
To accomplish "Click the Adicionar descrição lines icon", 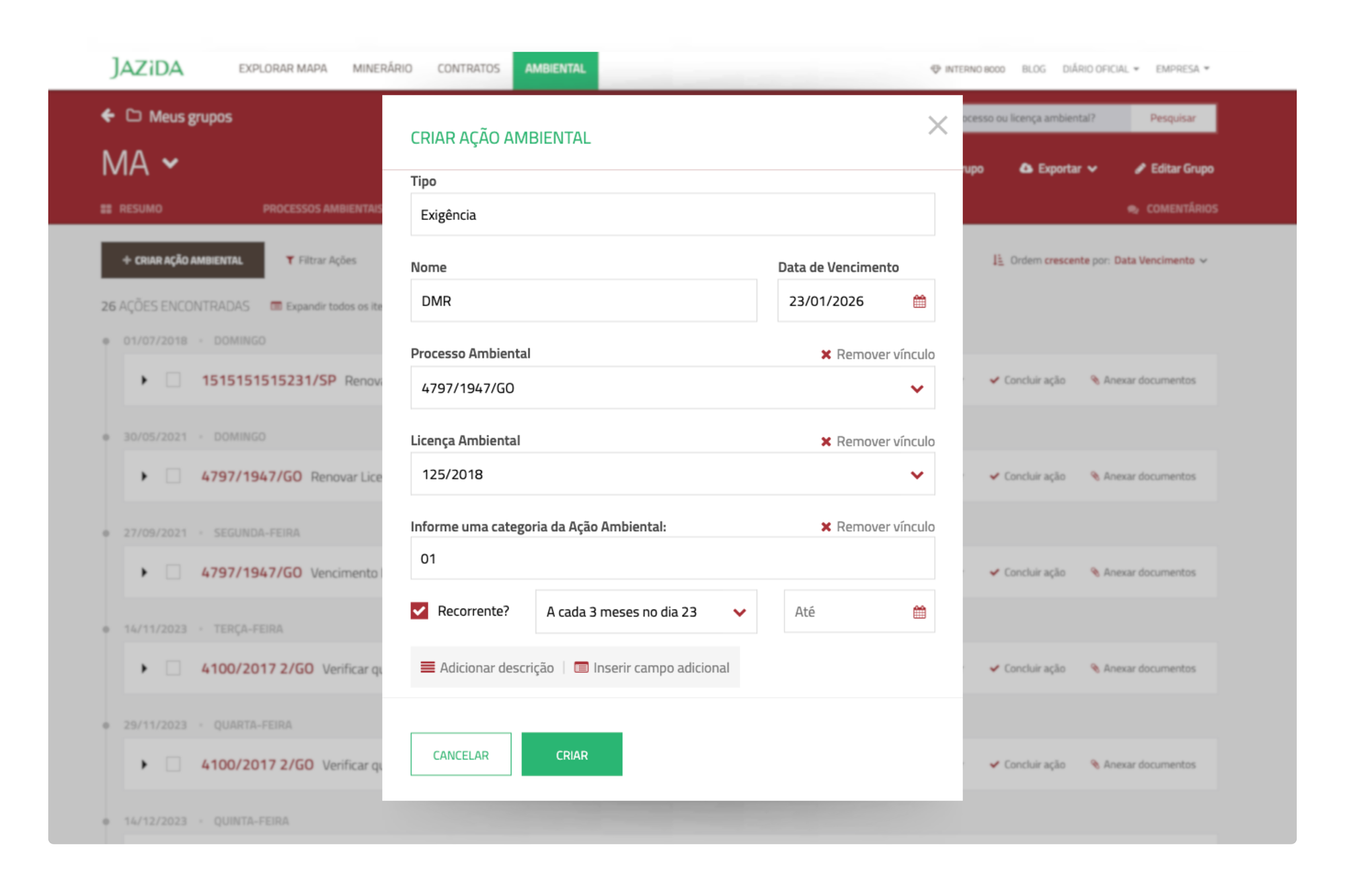I will pos(427,667).
